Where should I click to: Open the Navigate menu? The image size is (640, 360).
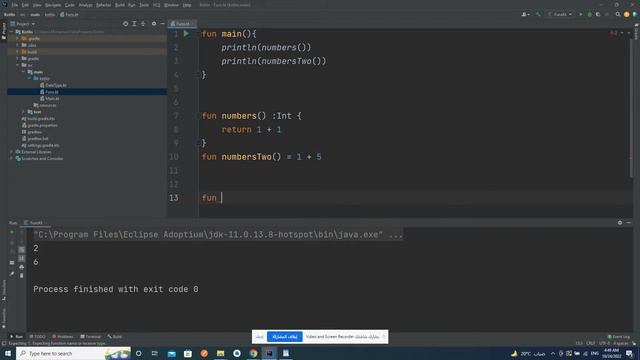coord(53,5)
